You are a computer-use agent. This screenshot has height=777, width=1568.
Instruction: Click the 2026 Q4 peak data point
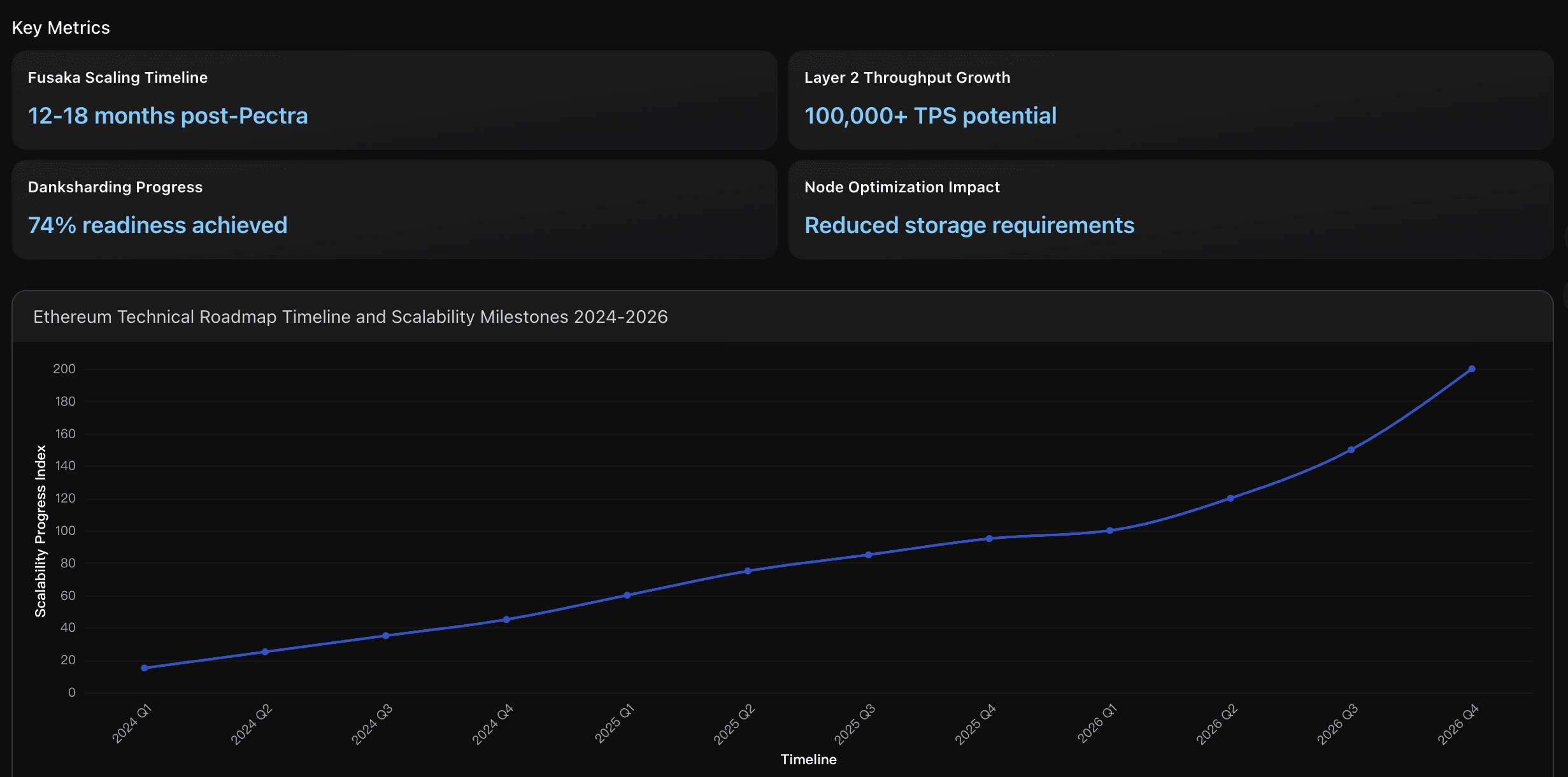tap(1472, 369)
